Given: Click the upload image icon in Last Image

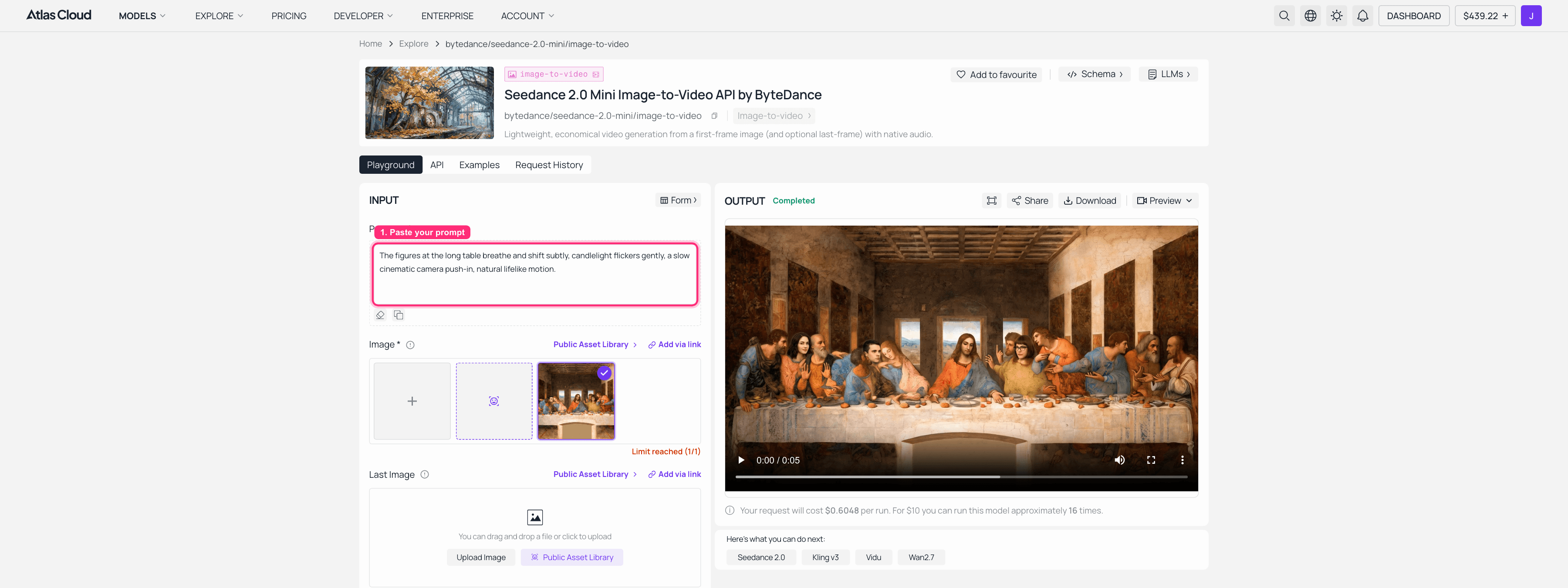Looking at the screenshot, I should click(534, 517).
